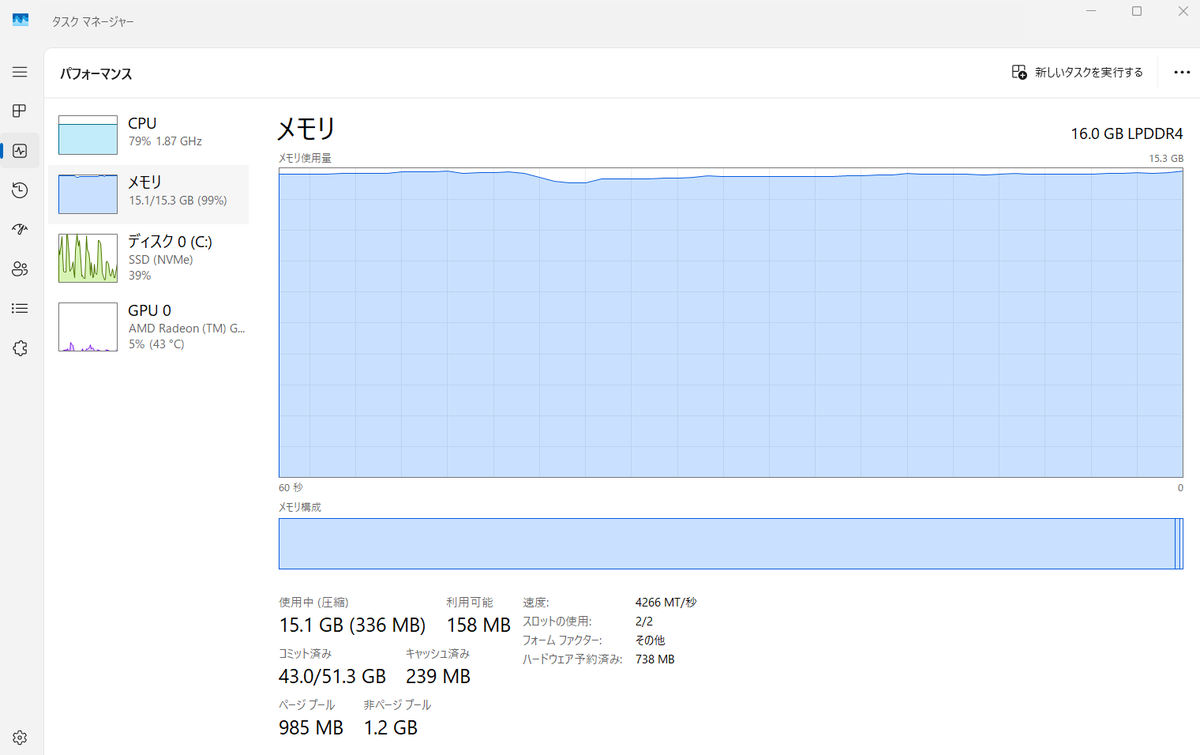This screenshot has width=1200, height=755.
Task: Click the キャッシュ済み label
Action: point(437,653)
